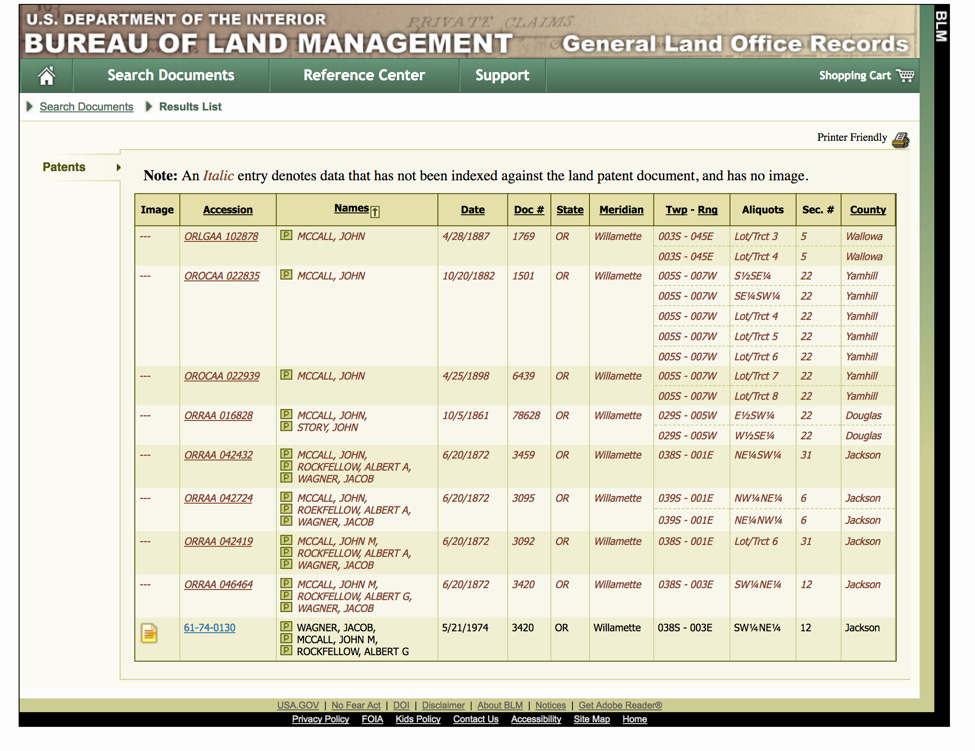The image size is (975, 751).
Task: Sort table by Date column
Action: coord(473,210)
